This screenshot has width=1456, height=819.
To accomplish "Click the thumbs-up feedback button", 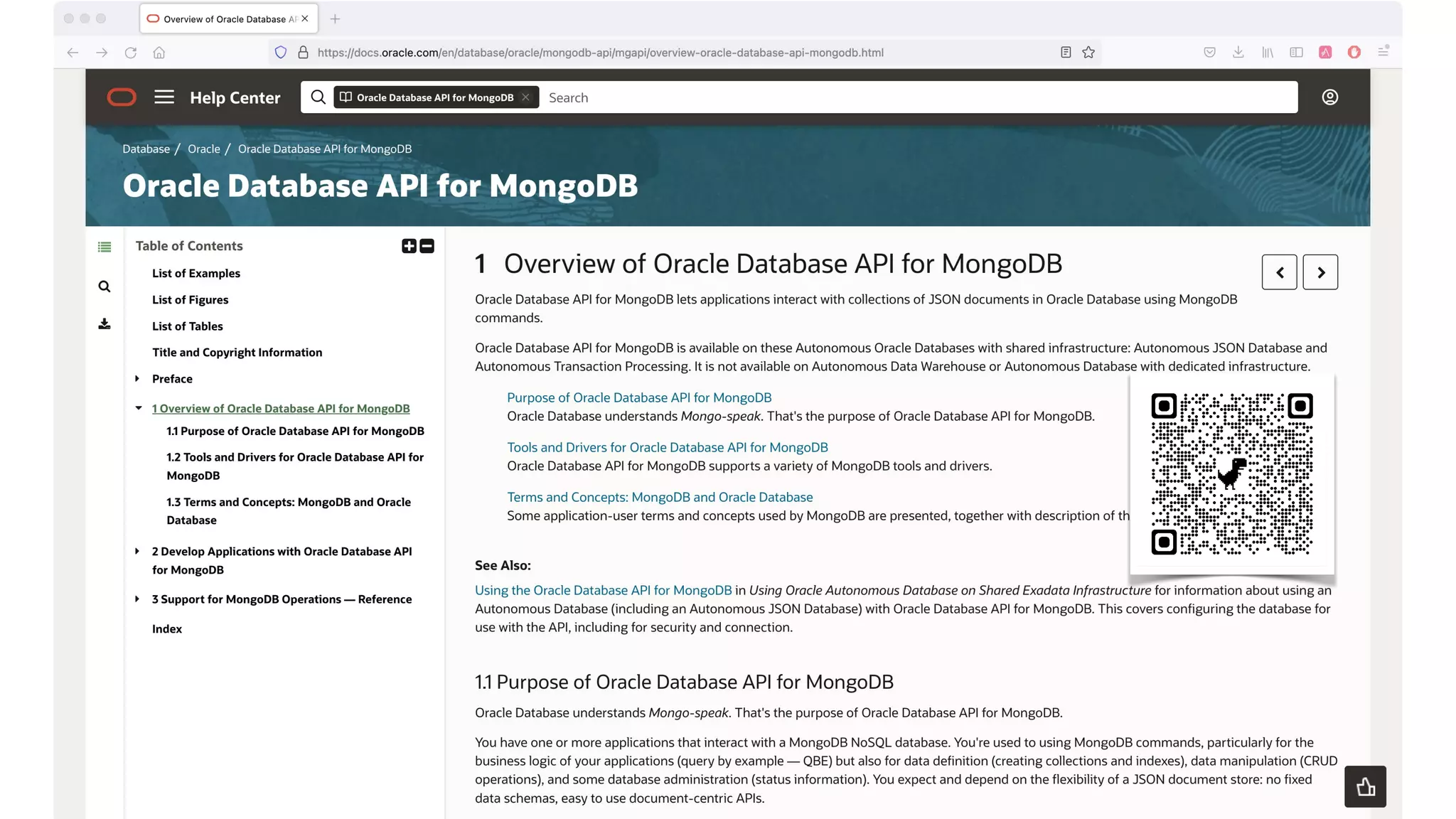I will tap(1365, 786).
